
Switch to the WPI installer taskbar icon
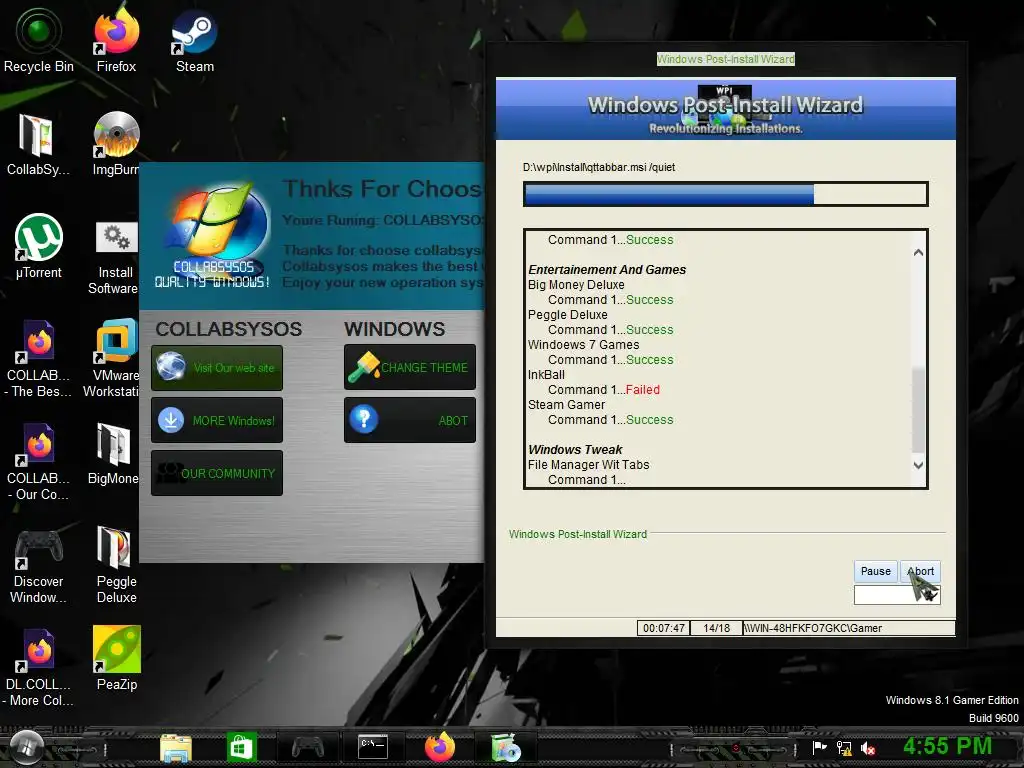tap(506, 747)
